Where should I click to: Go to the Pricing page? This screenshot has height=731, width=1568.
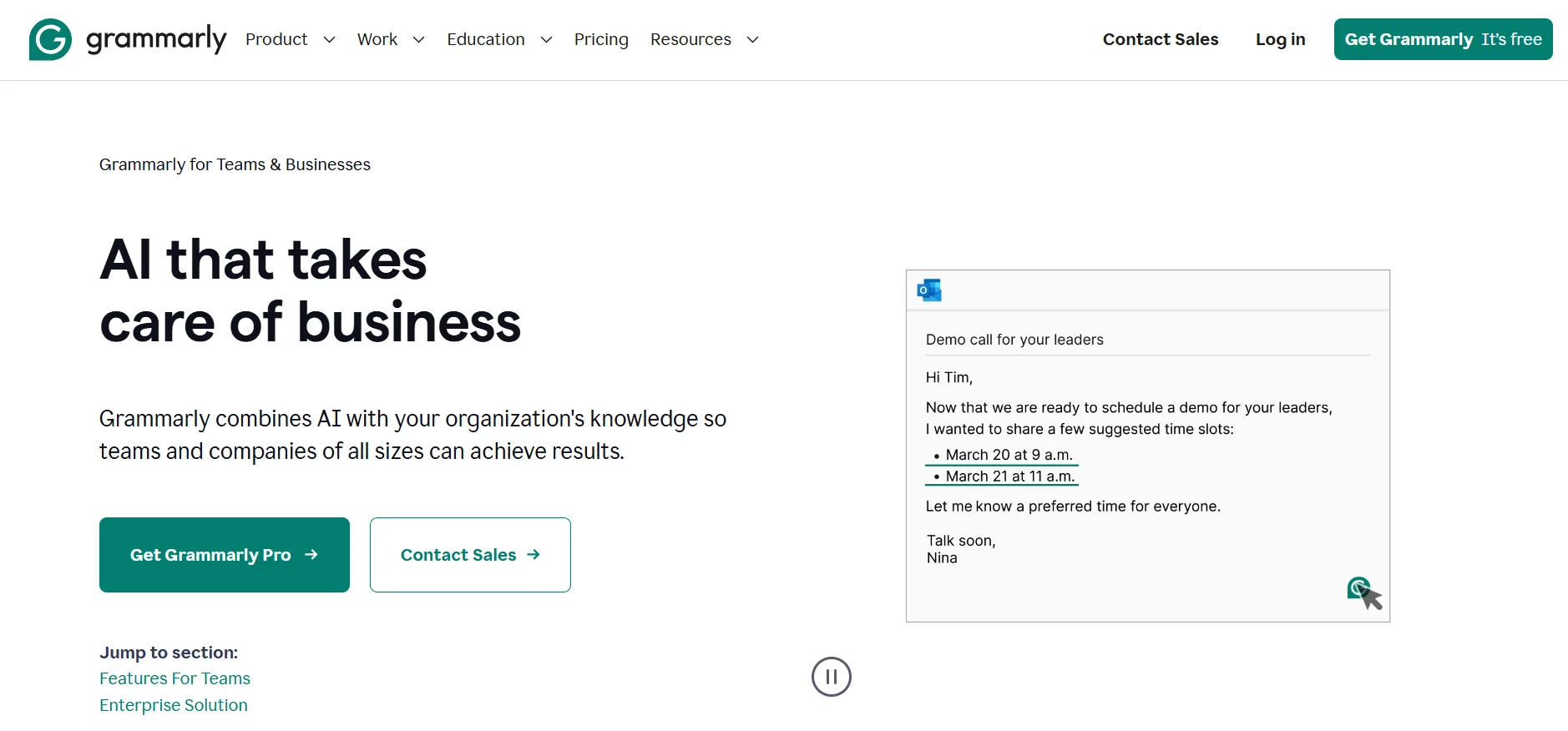pyautogui.click(x=601, y=39)
